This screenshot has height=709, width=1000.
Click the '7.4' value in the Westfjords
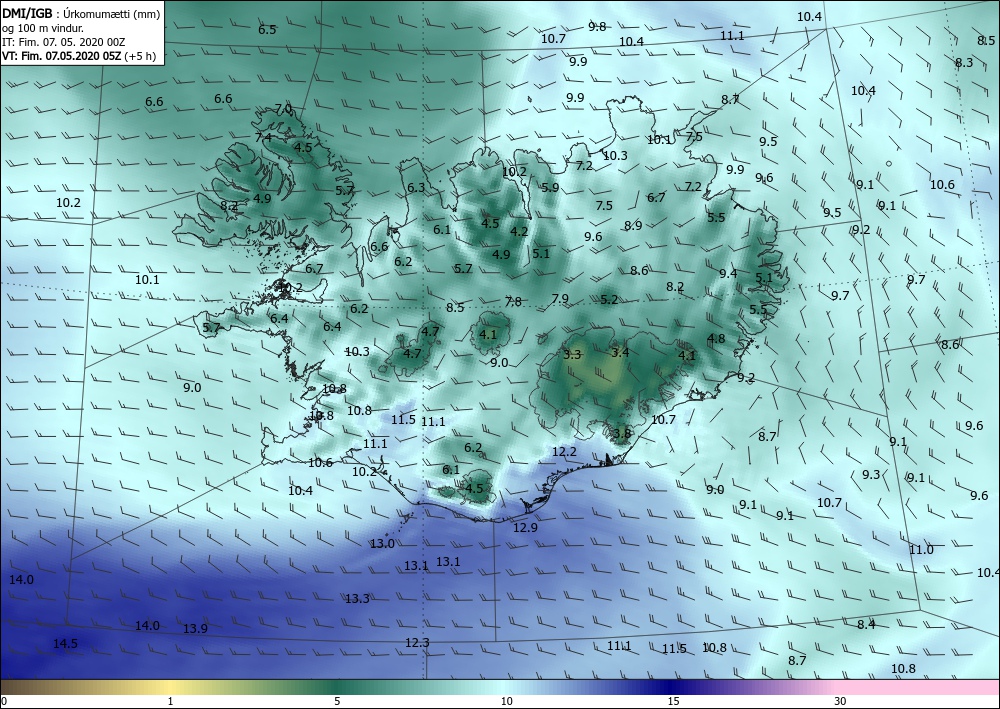263,137
